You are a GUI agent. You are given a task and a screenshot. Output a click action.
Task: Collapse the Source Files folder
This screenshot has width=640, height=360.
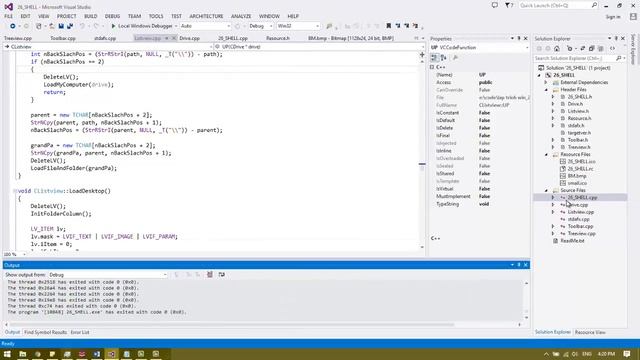547,191
